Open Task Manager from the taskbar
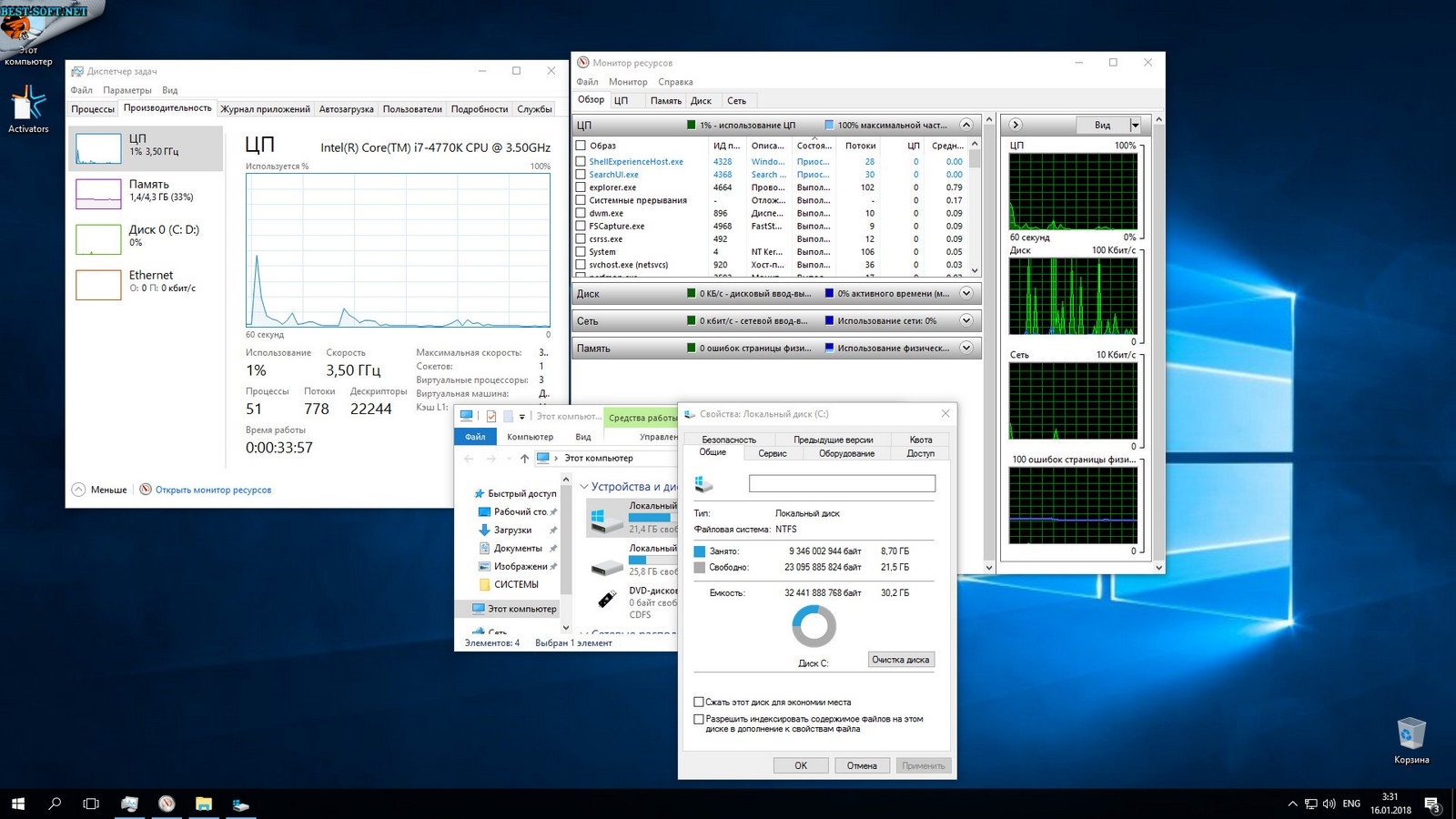 click(129, 804)
